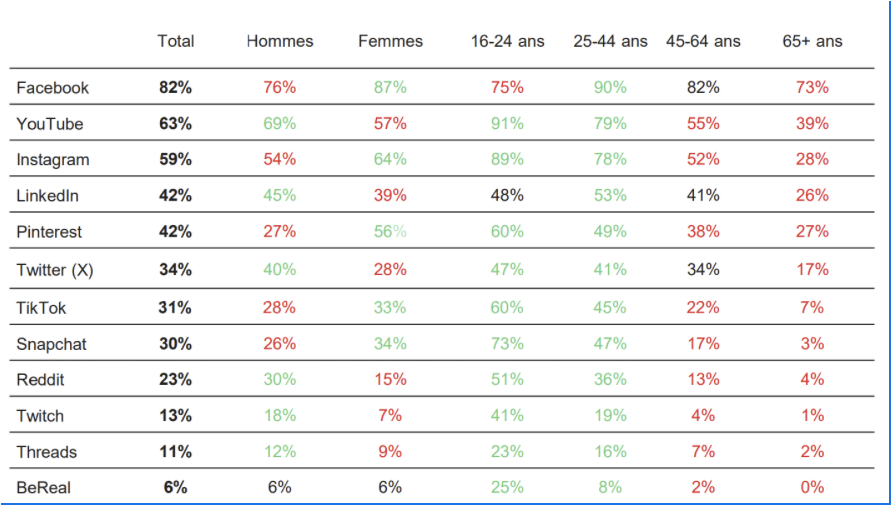The image size is (892, 506).
Task: Select the 16-24 ans column header
Action: tap(508, 41)
